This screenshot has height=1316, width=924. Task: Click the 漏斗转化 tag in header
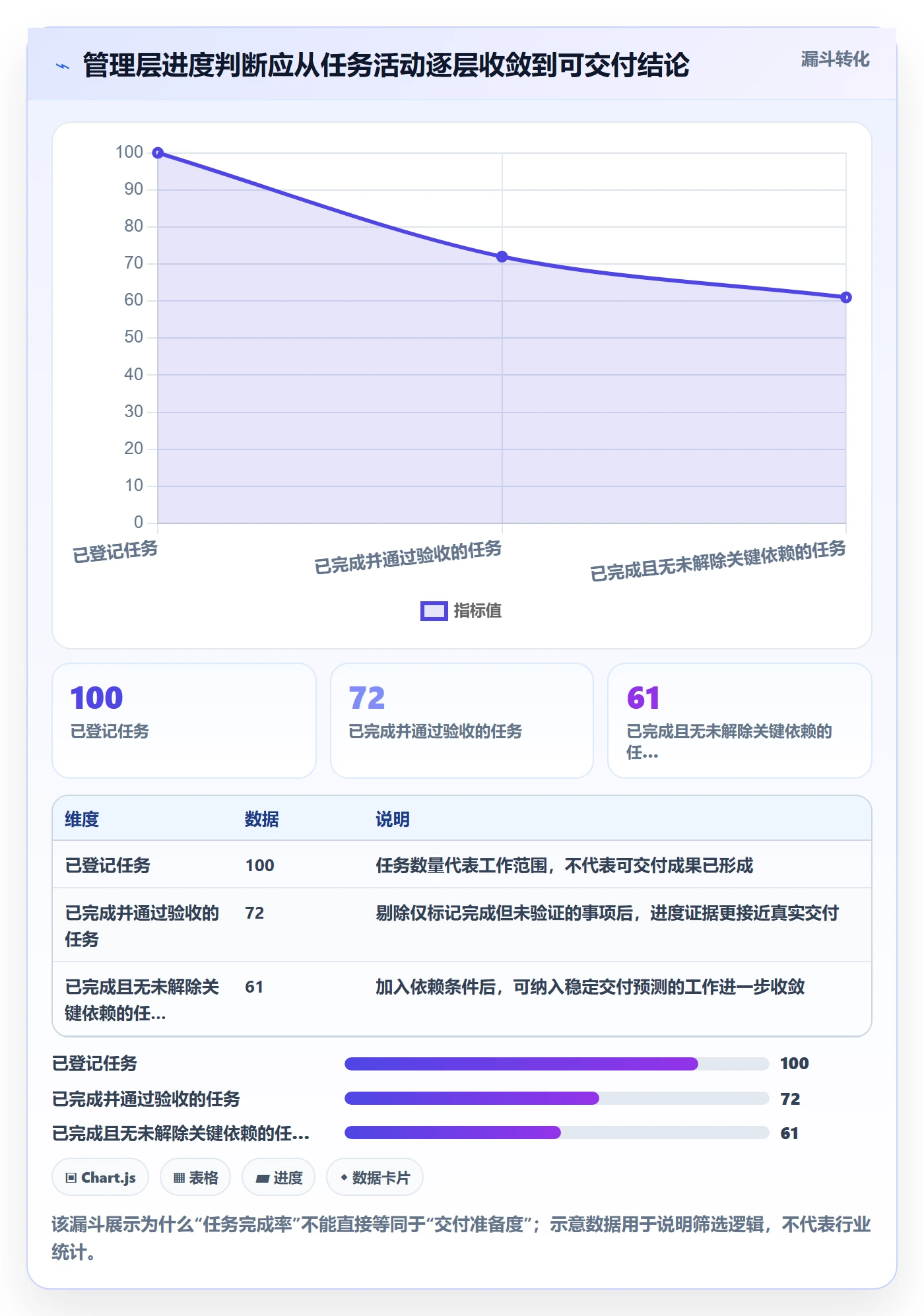[x=835, y=59]
